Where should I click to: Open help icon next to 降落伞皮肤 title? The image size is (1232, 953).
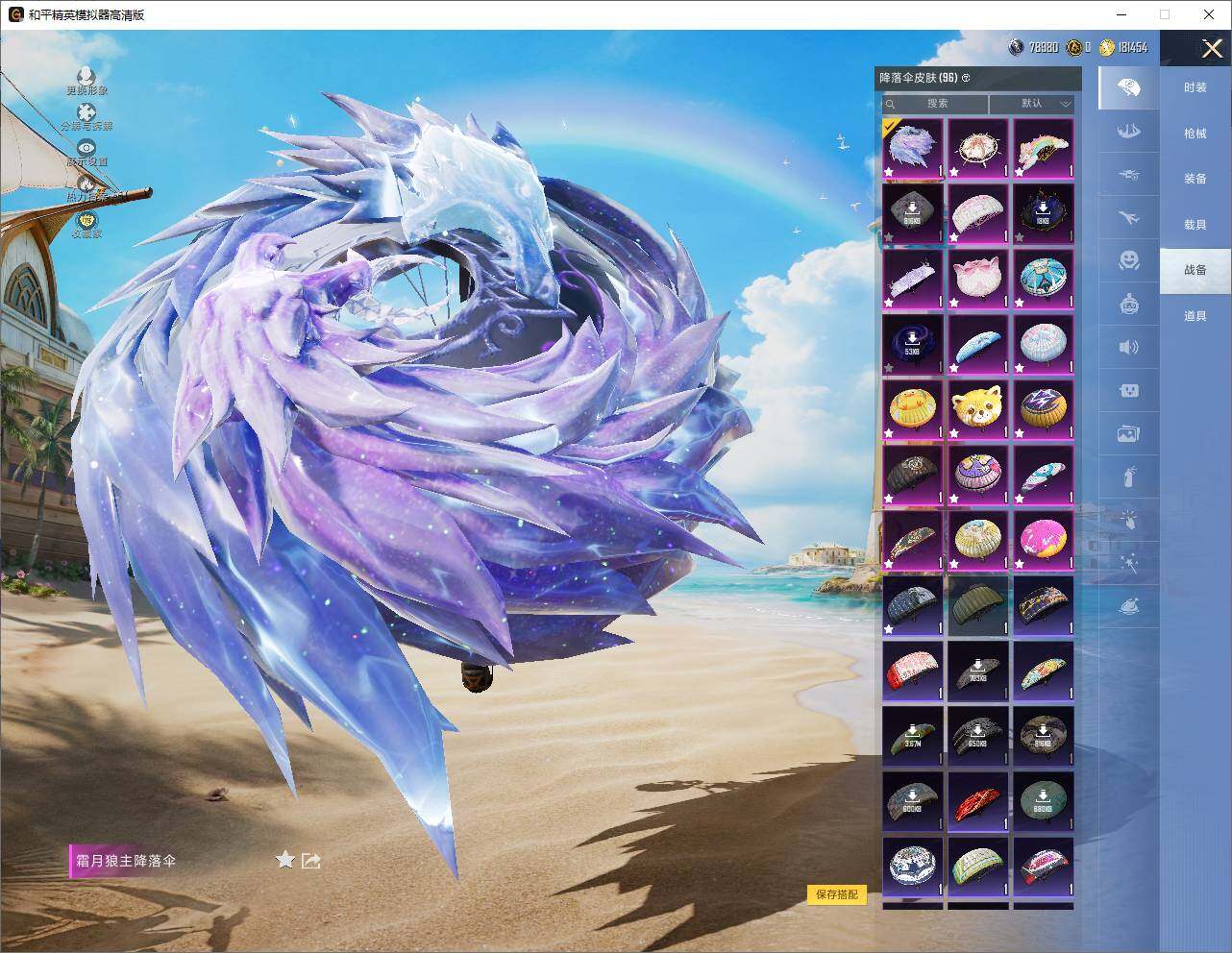point(967,78)
